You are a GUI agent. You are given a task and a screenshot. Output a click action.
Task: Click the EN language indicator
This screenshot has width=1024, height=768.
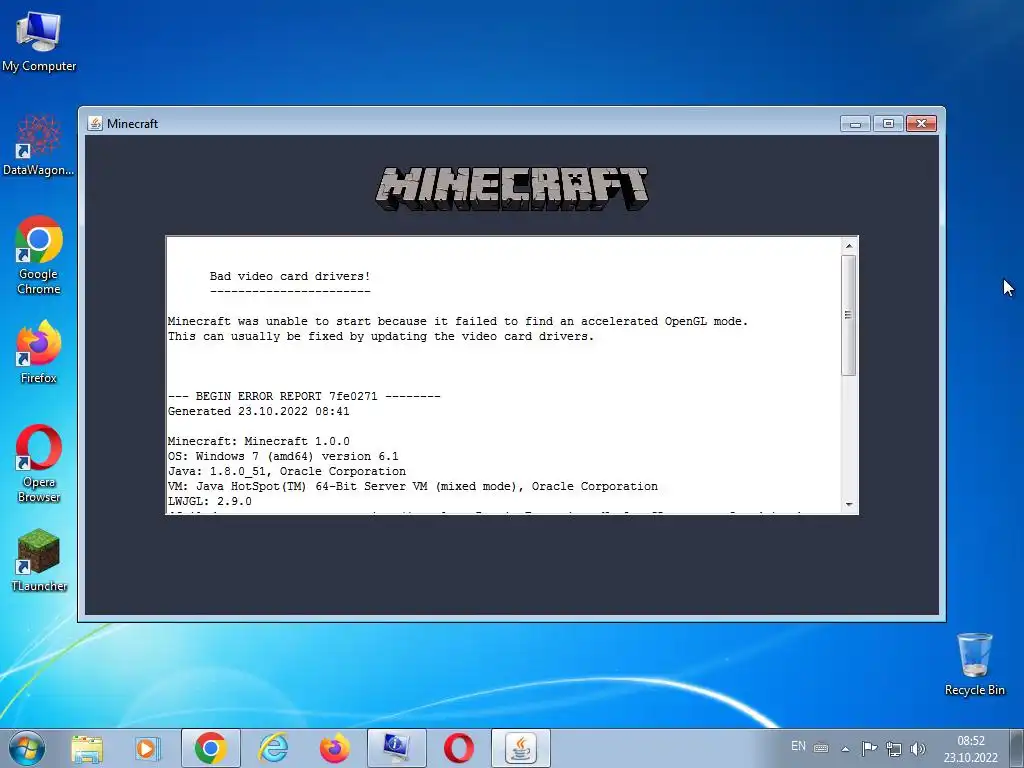click(x=798, y=746)
